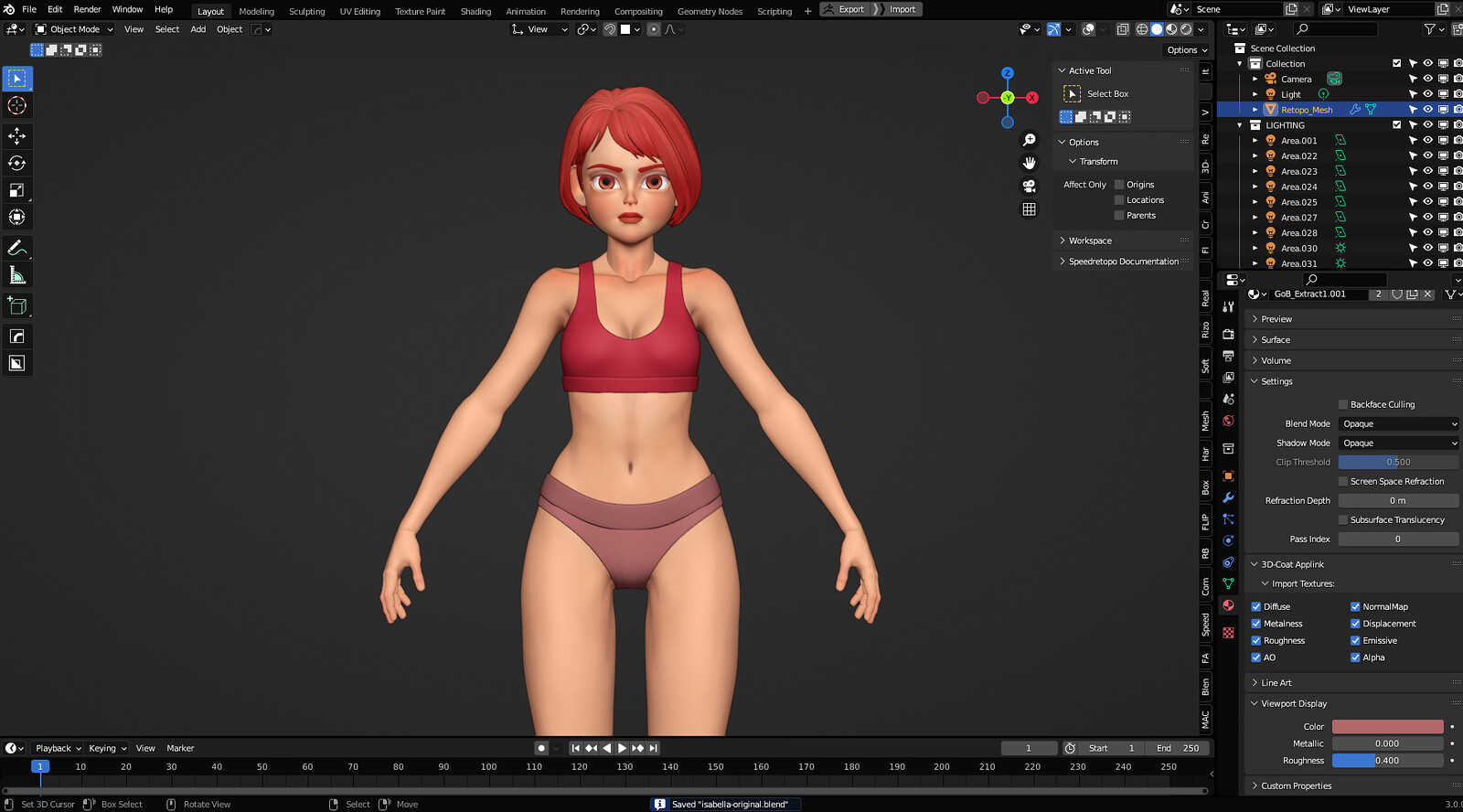The image size is (1463, 812).
Task: Adjust the Roughness slider
Action: point(1387,760)
